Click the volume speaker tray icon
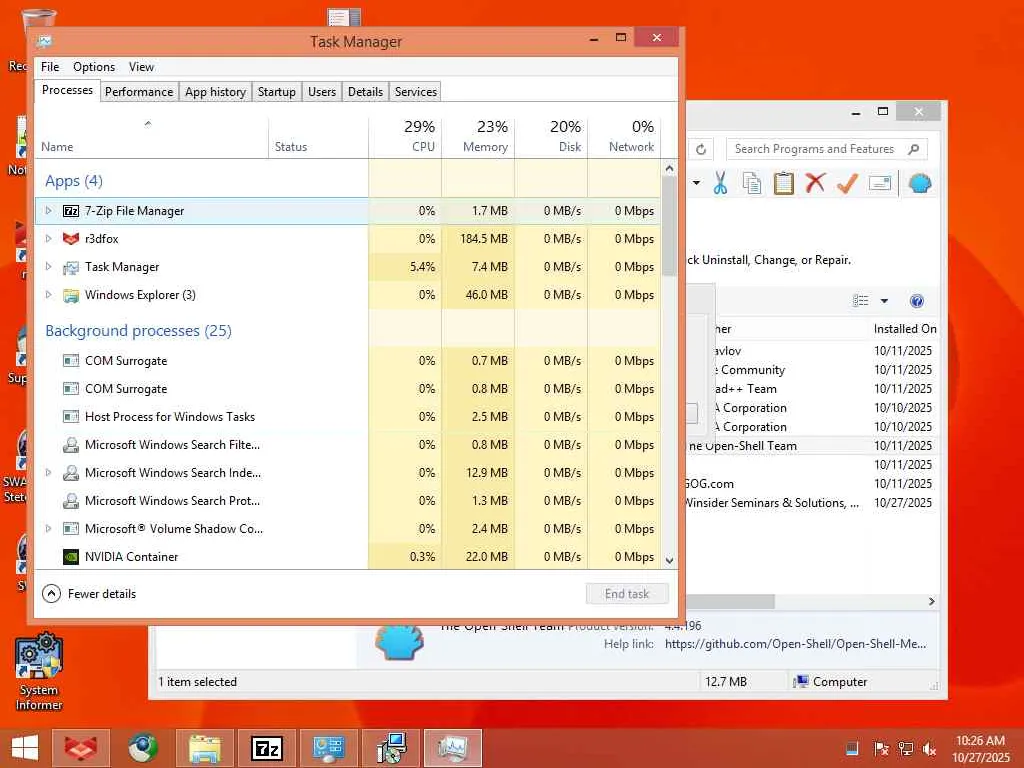The height and width of the screenshot is (768, 1024). pos(929,749)
